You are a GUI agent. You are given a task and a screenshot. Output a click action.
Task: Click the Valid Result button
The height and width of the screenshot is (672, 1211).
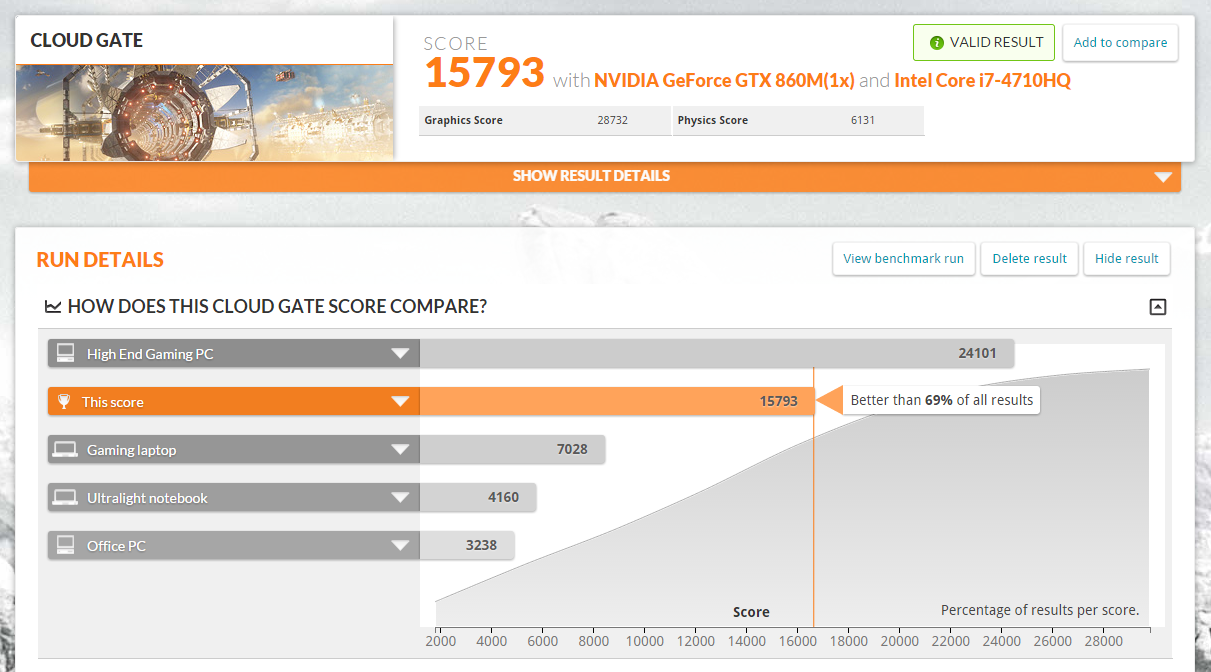pyautogui.click(x=984, y=43)
